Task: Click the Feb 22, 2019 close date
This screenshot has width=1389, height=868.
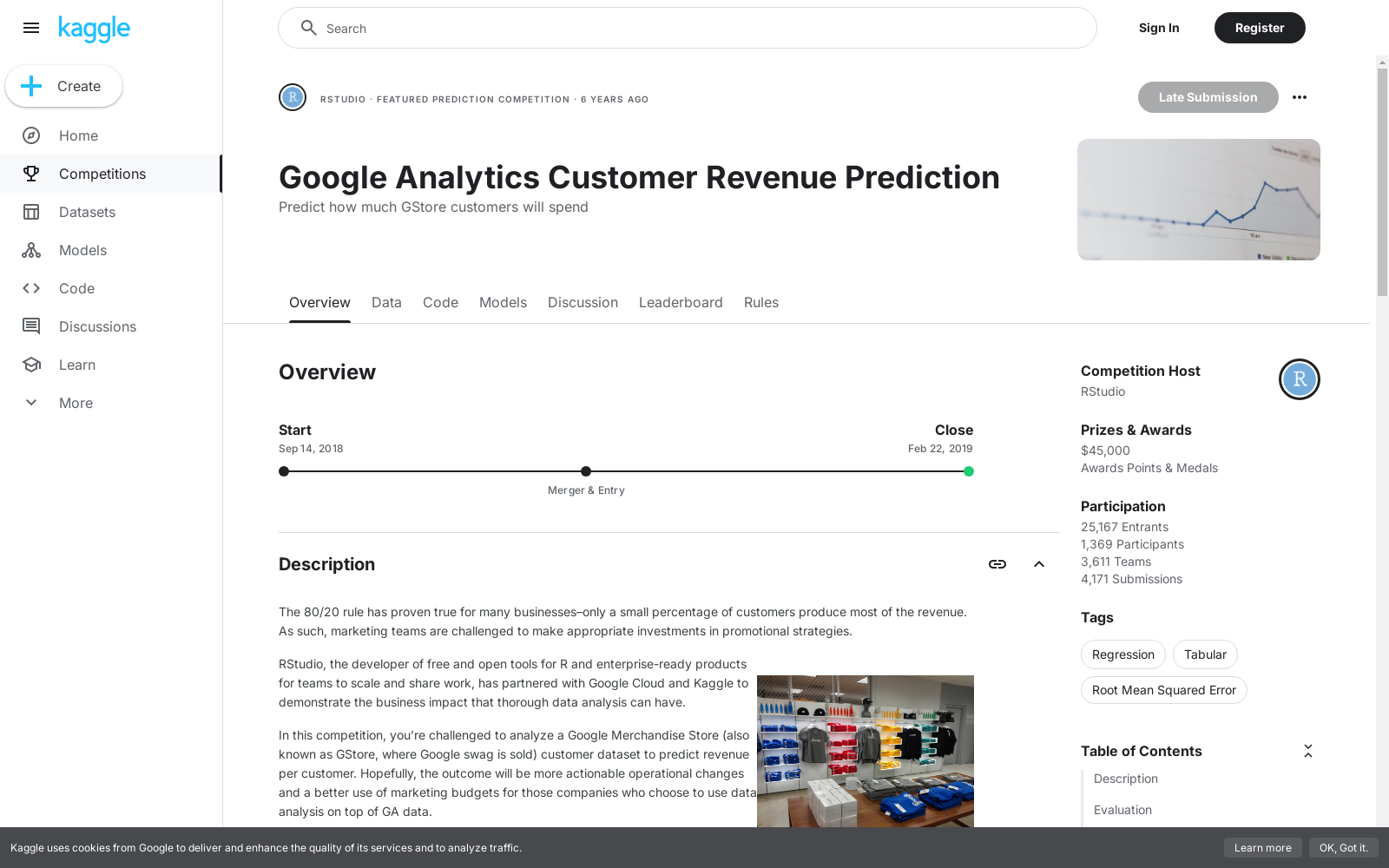Action: [940, 449]
